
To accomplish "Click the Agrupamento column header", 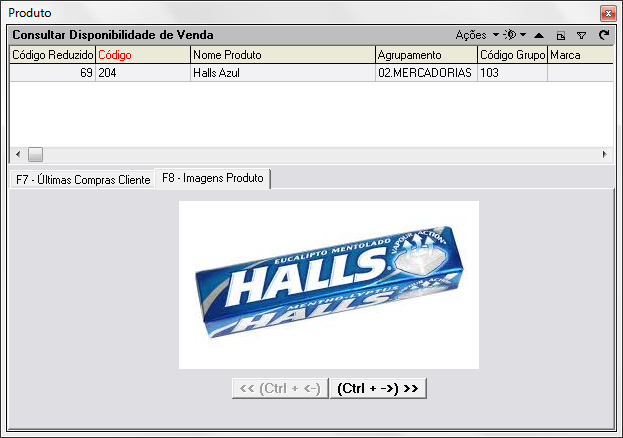I will point(426,55).
